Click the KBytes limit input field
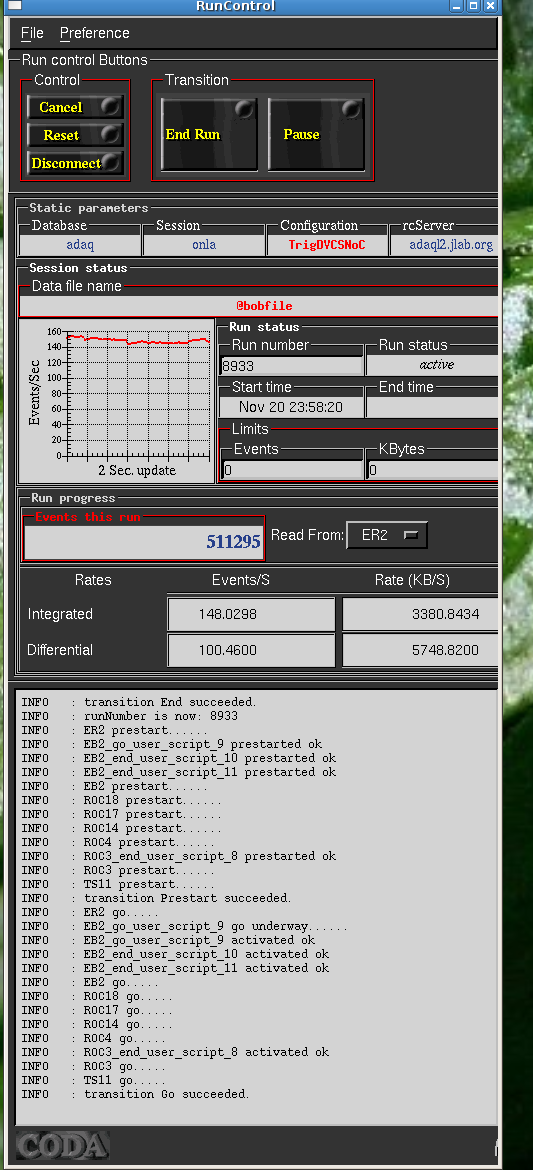The image size is (533, 1171). pos(432,470)
